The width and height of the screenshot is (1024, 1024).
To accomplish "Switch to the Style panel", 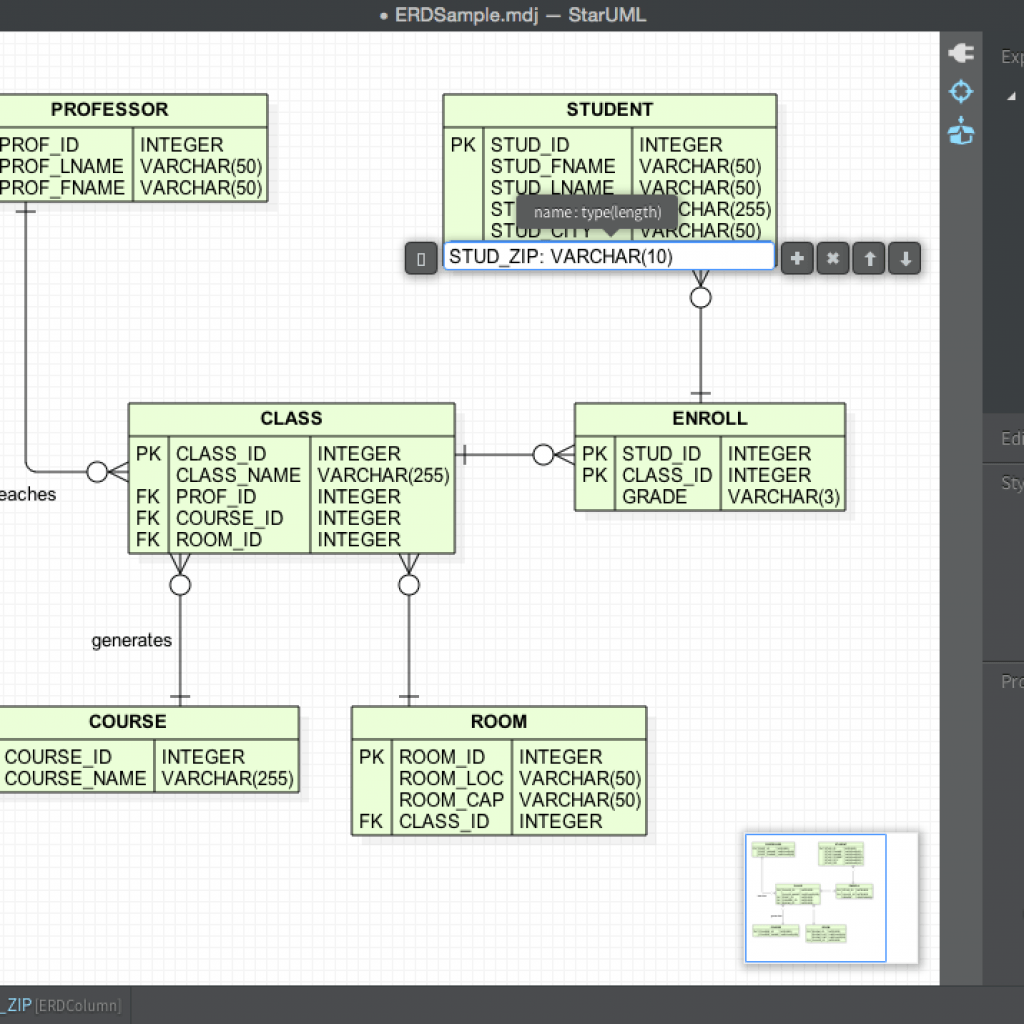I will click(1011, 483).
